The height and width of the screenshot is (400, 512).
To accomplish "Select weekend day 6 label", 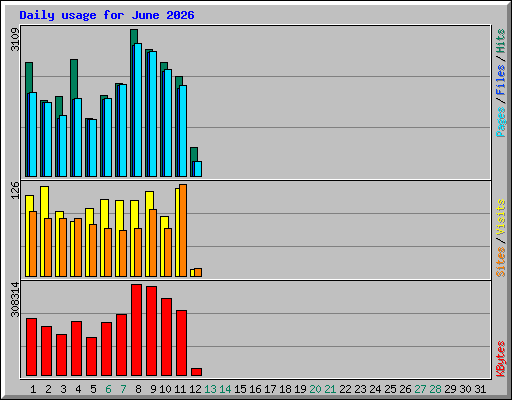I will coord(108,389).
